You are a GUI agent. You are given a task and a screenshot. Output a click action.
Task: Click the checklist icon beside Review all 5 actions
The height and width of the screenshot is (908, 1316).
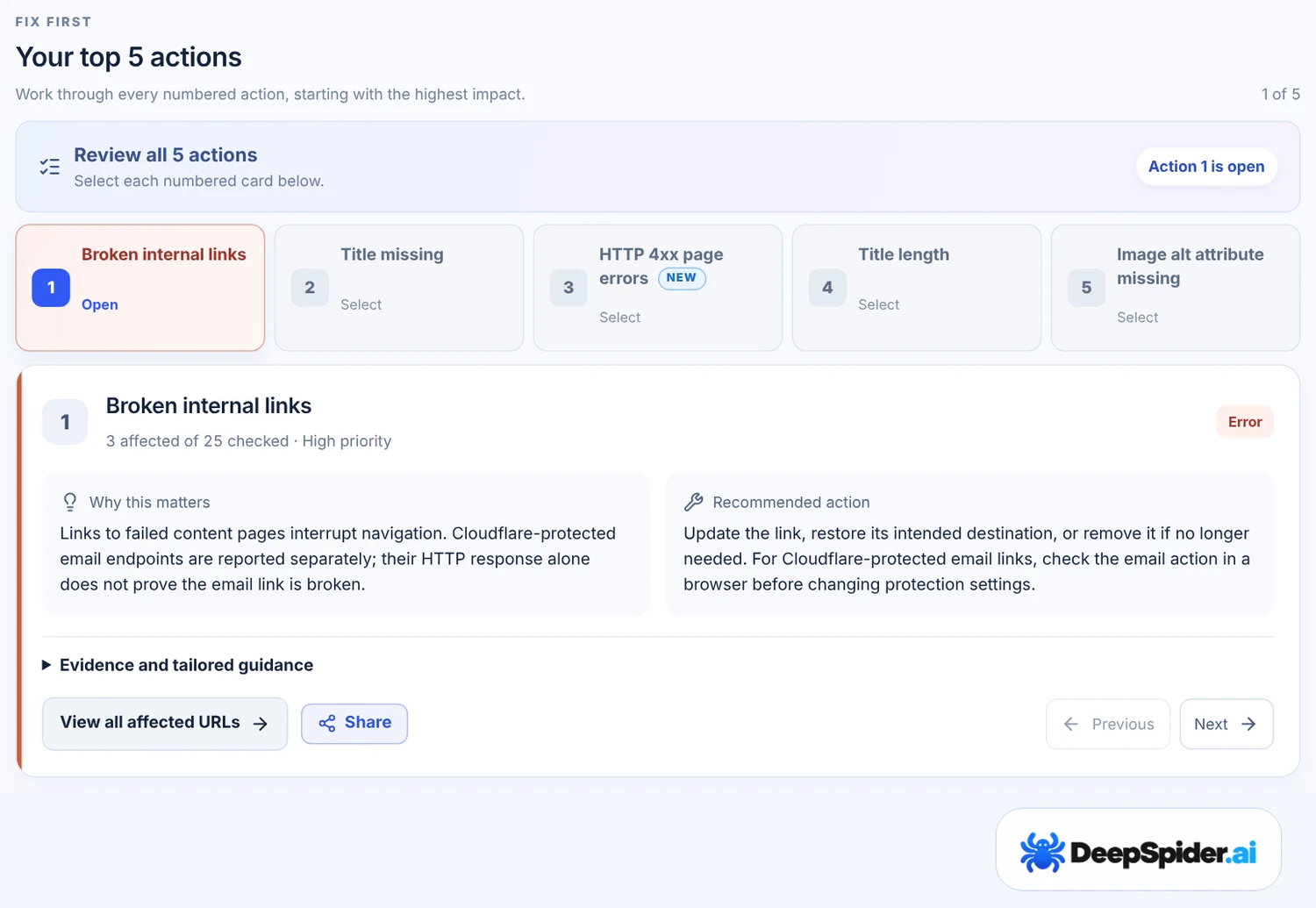[x=50, y=167]
